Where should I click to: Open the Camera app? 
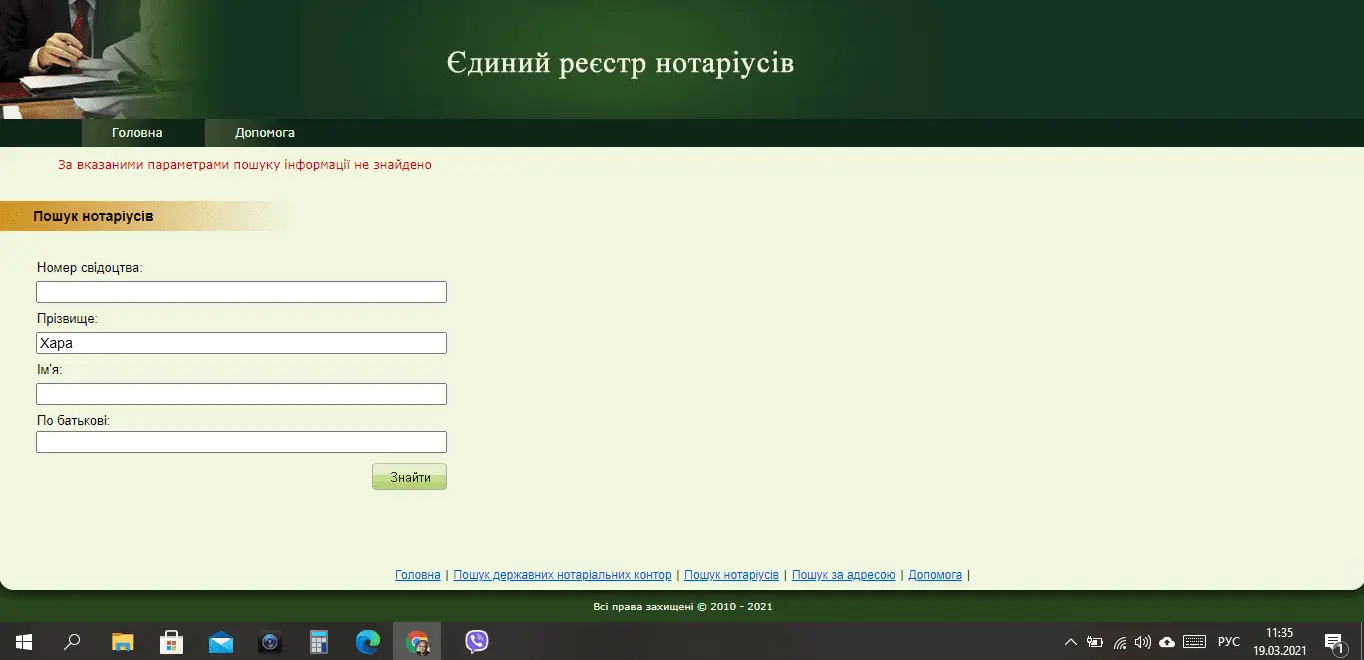click(x=269, y=641)
